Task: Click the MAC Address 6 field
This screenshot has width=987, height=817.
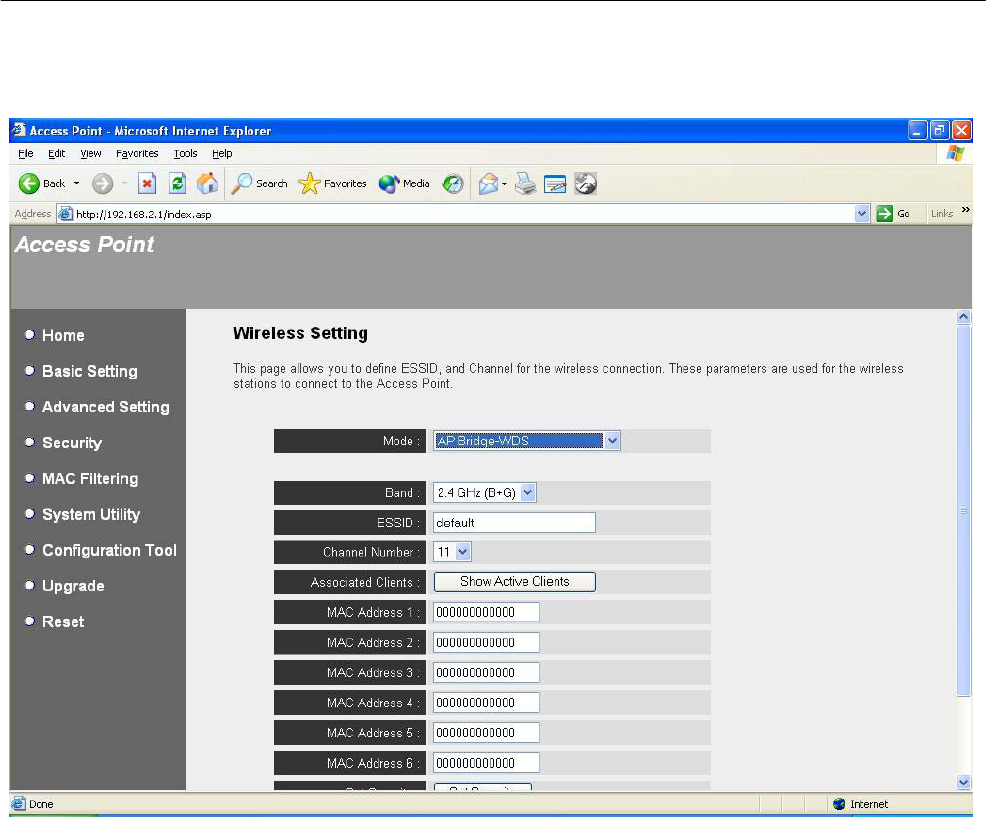Action: (486, 763)
